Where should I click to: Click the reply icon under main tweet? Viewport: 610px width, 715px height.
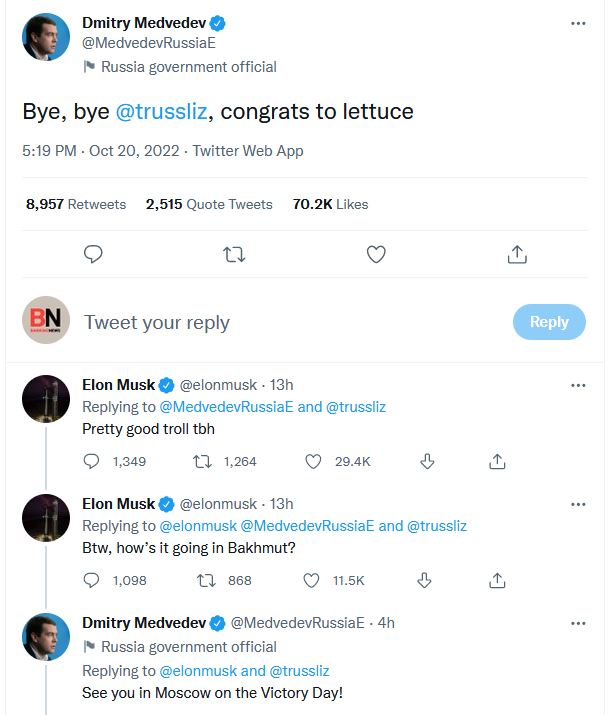[93, 254]
